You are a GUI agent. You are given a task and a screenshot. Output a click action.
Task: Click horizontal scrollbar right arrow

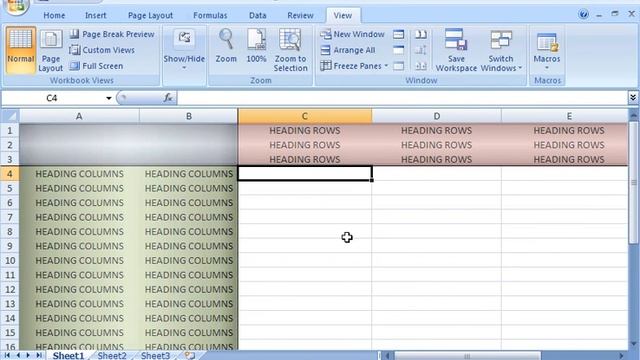coord(621,356)
